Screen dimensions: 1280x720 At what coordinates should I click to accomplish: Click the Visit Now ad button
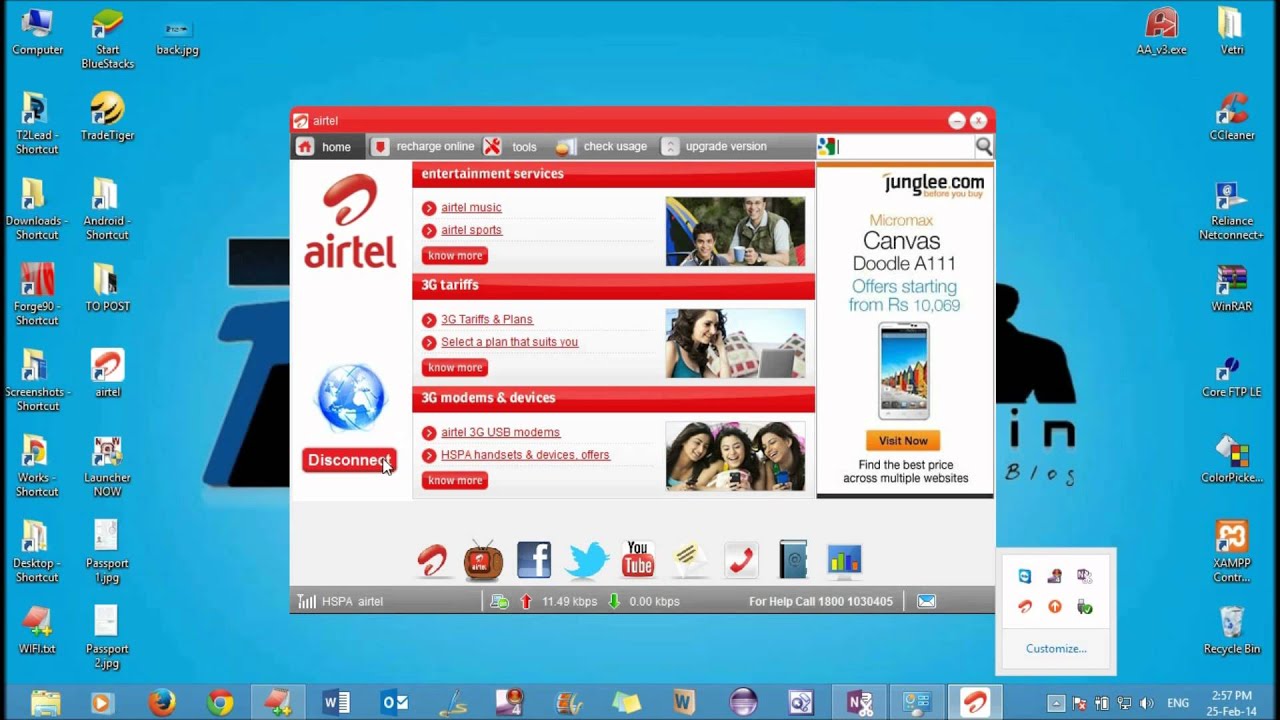903,441
